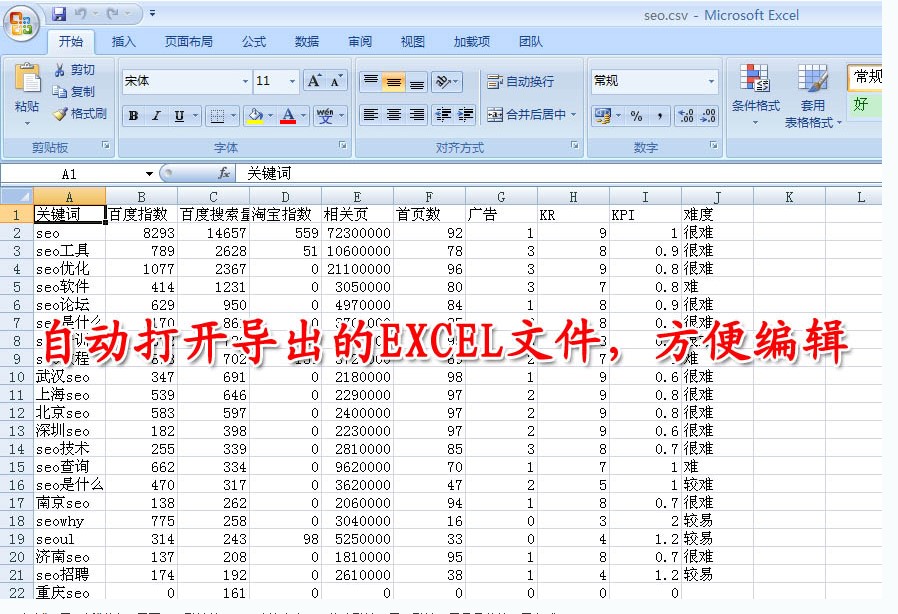Screen dimensions: 898x614
Task: Switch to the 加载项 tab
Action: click(x=471, y=42)
